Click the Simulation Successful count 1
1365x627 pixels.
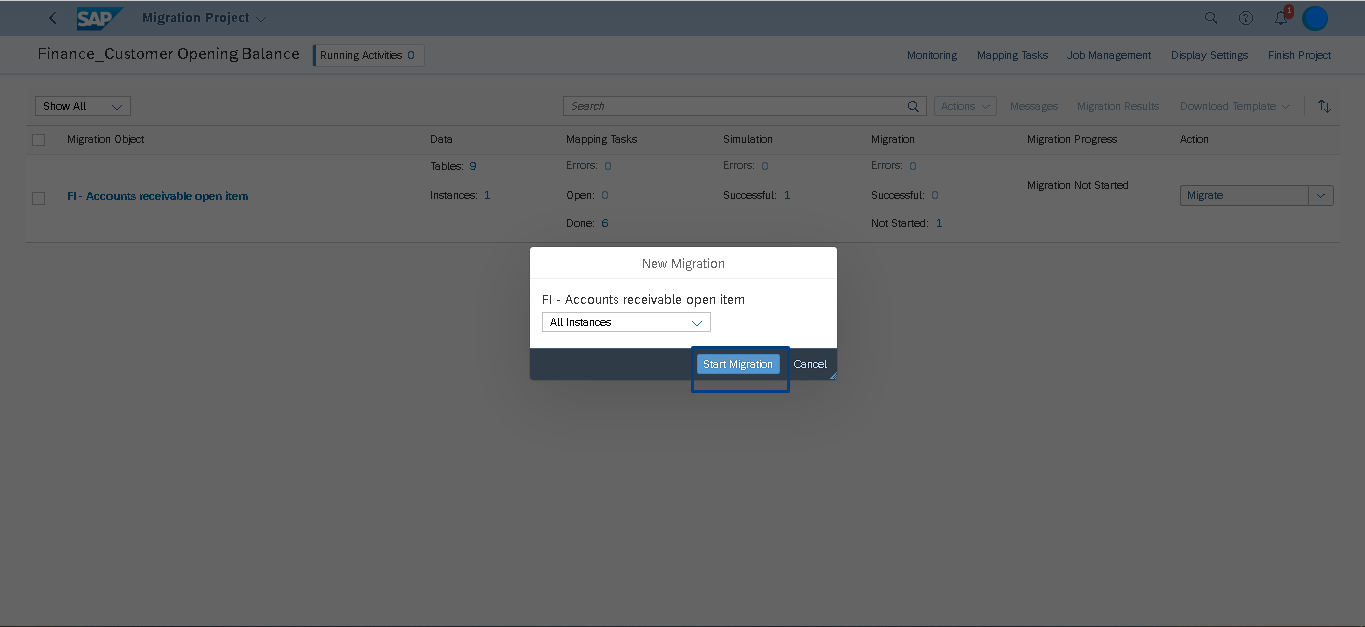coord(787,195)
